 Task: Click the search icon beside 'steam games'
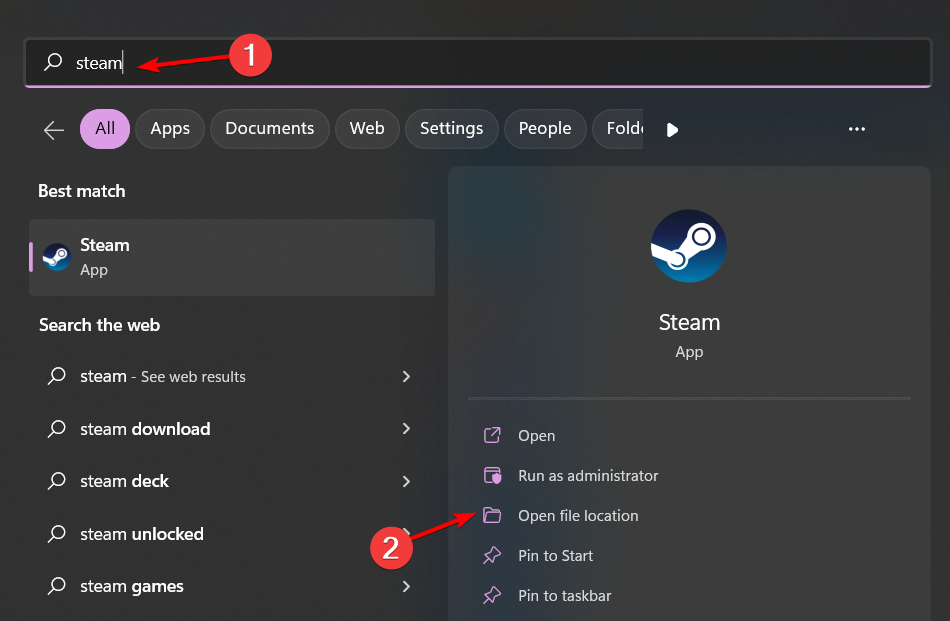(x=56, y=586)
